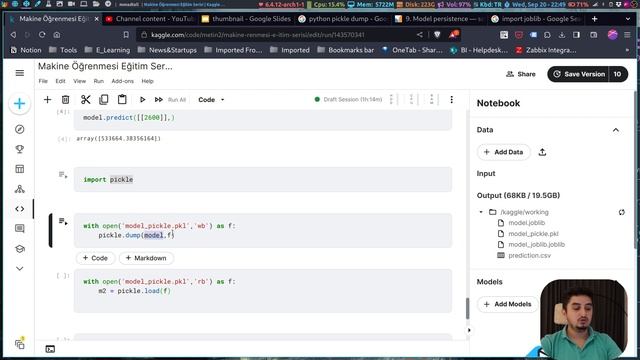Run the pickle.dump cell via its run icon
This screenshot has width=640, height=360.
[x=63, y=222]
